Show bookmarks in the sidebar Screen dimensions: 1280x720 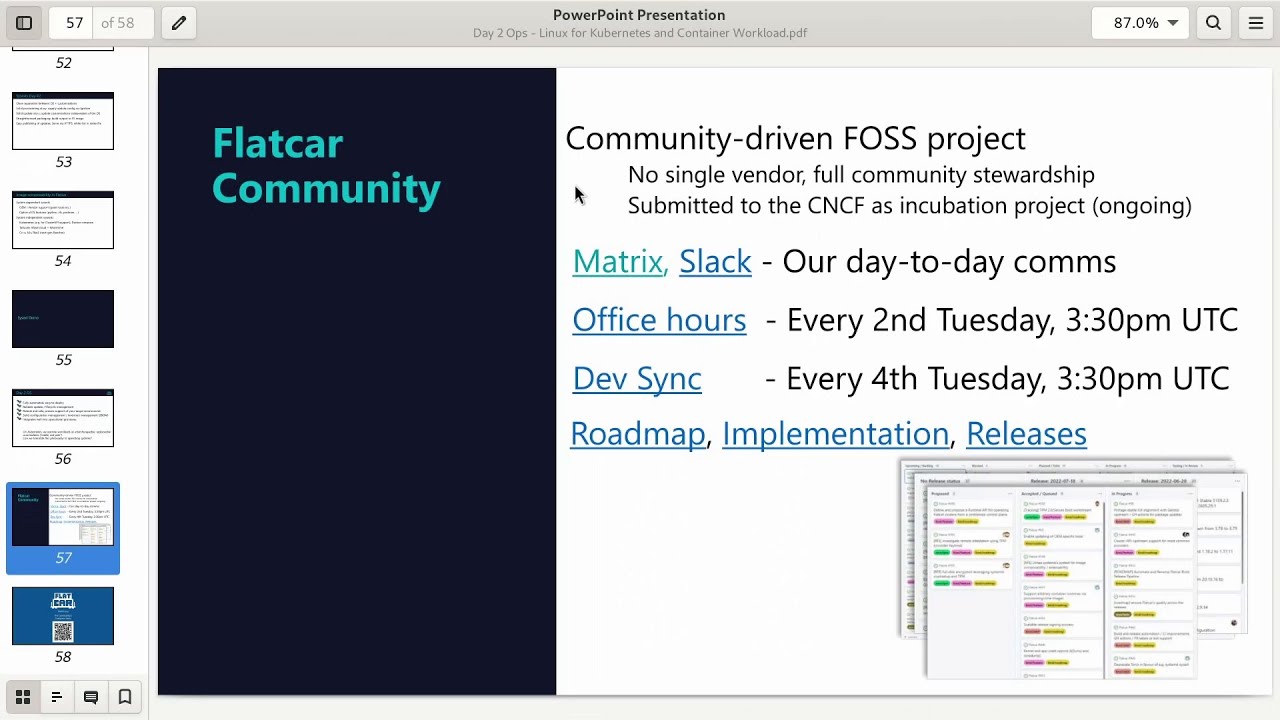(125, 697)
